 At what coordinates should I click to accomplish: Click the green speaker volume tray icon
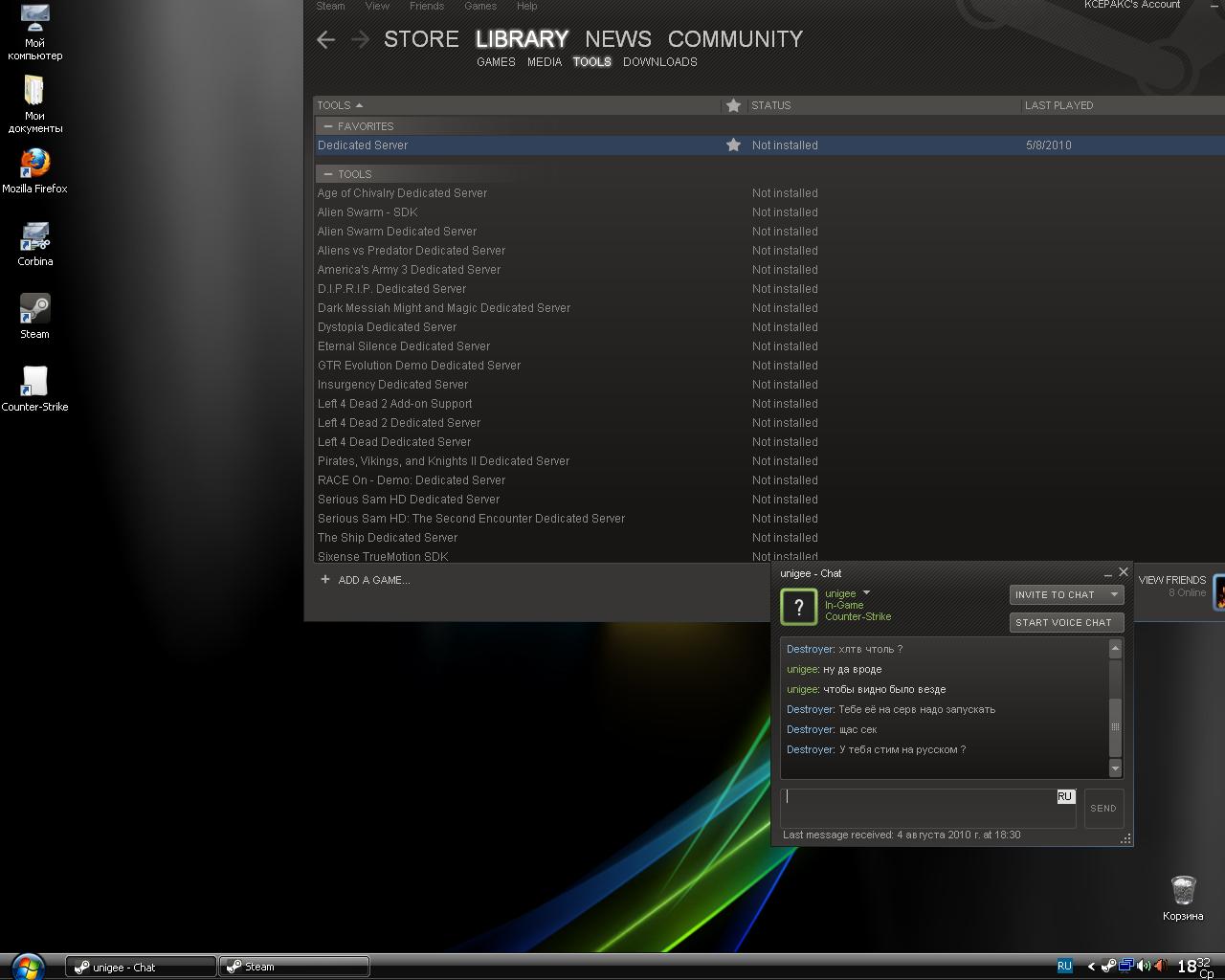click(x=1144, y=967)
